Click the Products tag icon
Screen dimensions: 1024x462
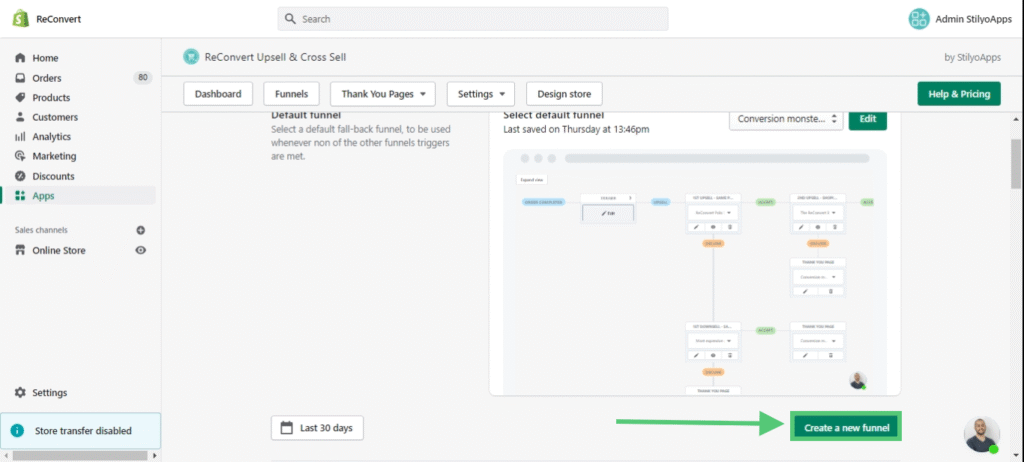20,97
